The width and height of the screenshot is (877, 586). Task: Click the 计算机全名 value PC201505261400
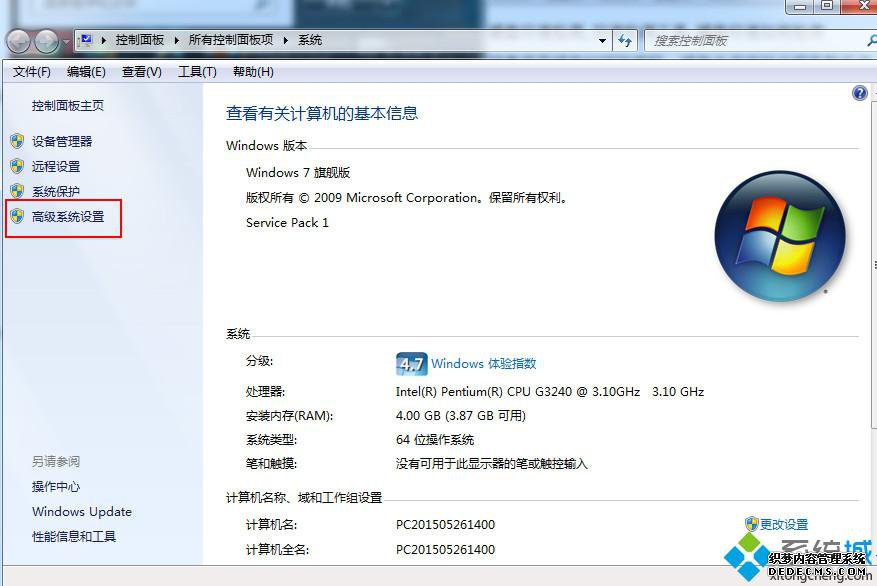click(445, 550)
